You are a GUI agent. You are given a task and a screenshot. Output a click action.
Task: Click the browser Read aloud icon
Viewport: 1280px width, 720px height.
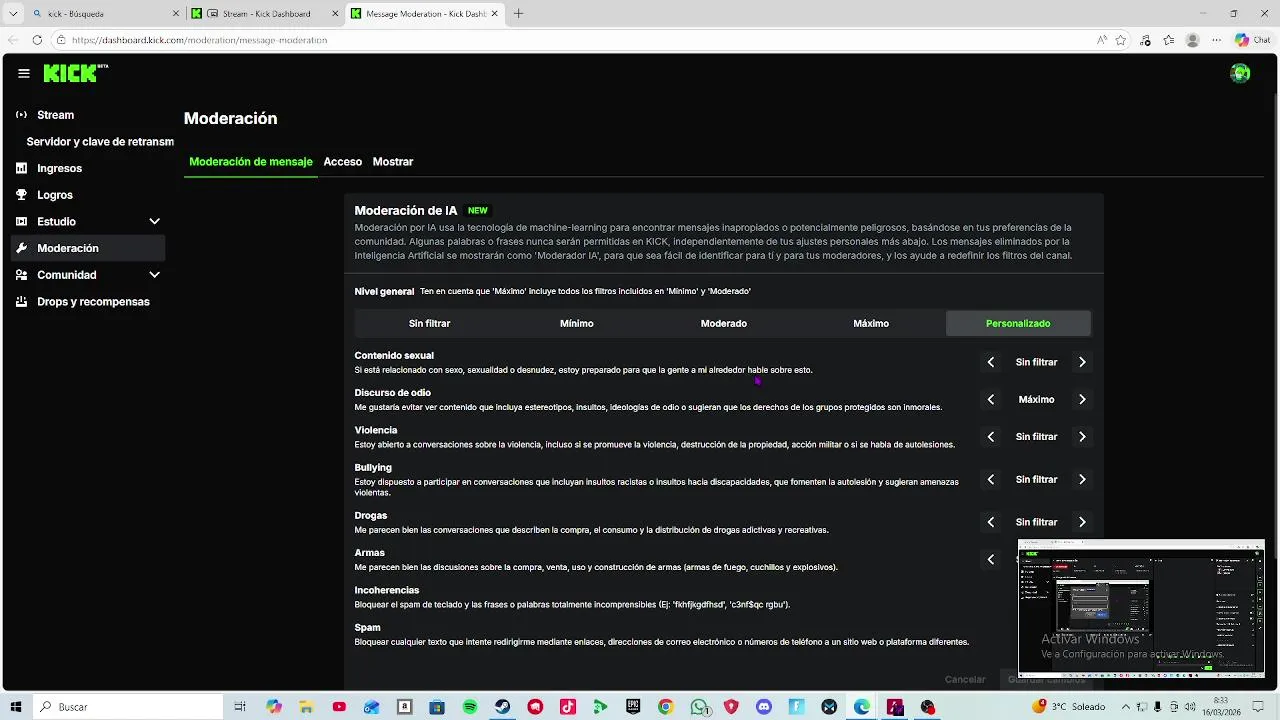pyautogui.click(x=1102, y=40)
